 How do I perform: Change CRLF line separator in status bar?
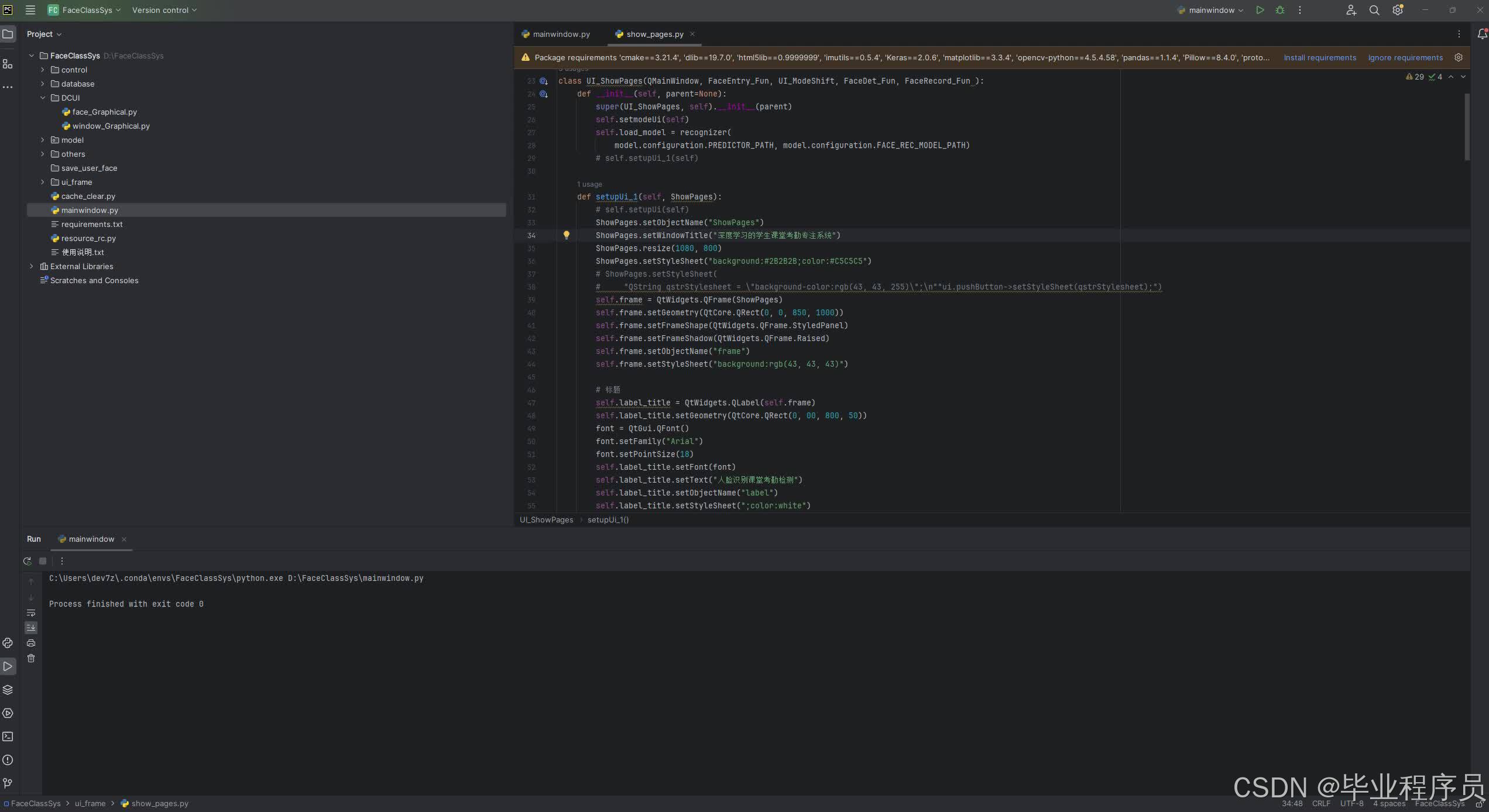(x=1321, y=803)
